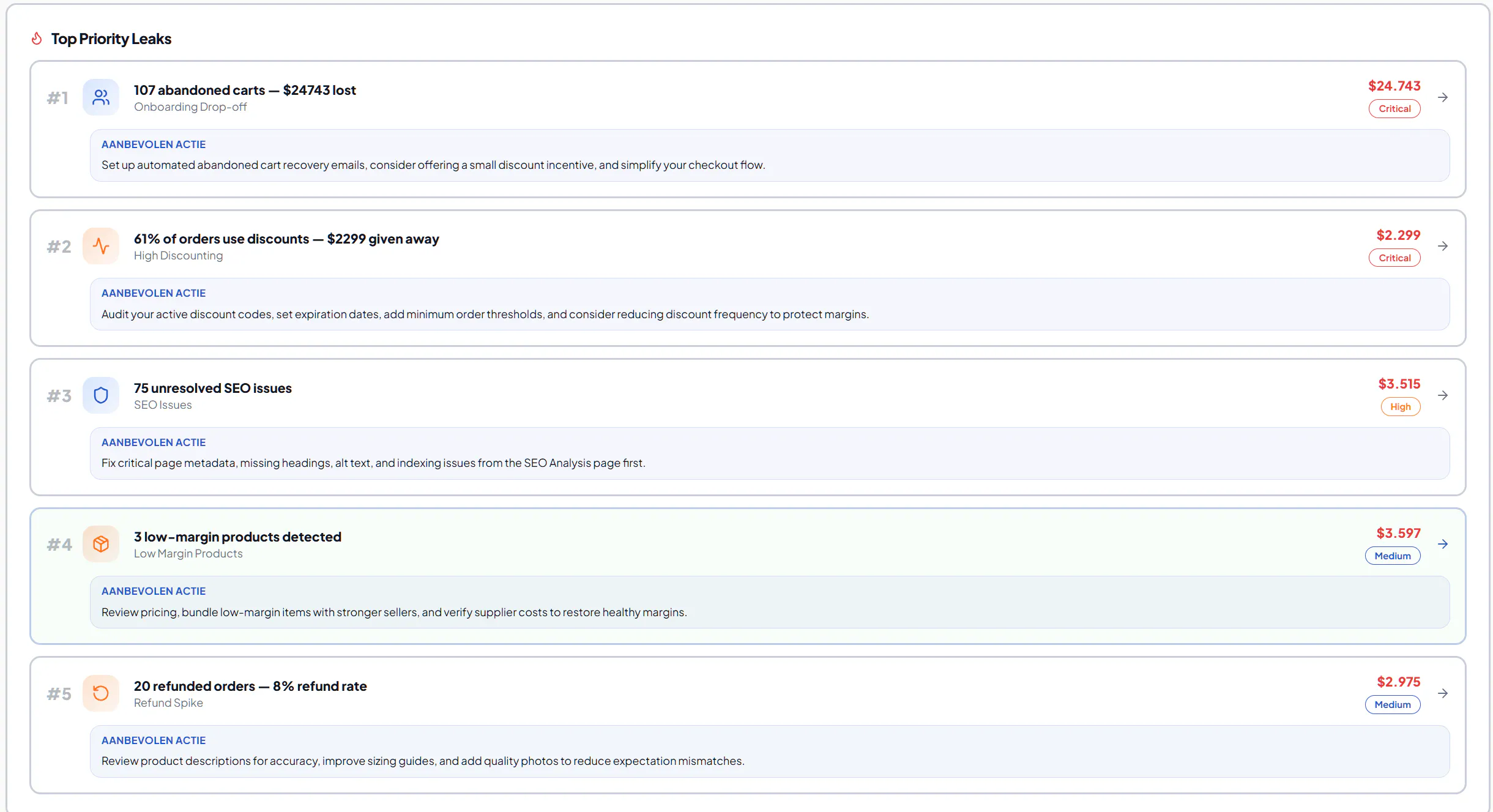Select '107 abandoned carts — $24743 lost' title
The height and width of the screenshot is (812, 1493).
pos(245,90)
